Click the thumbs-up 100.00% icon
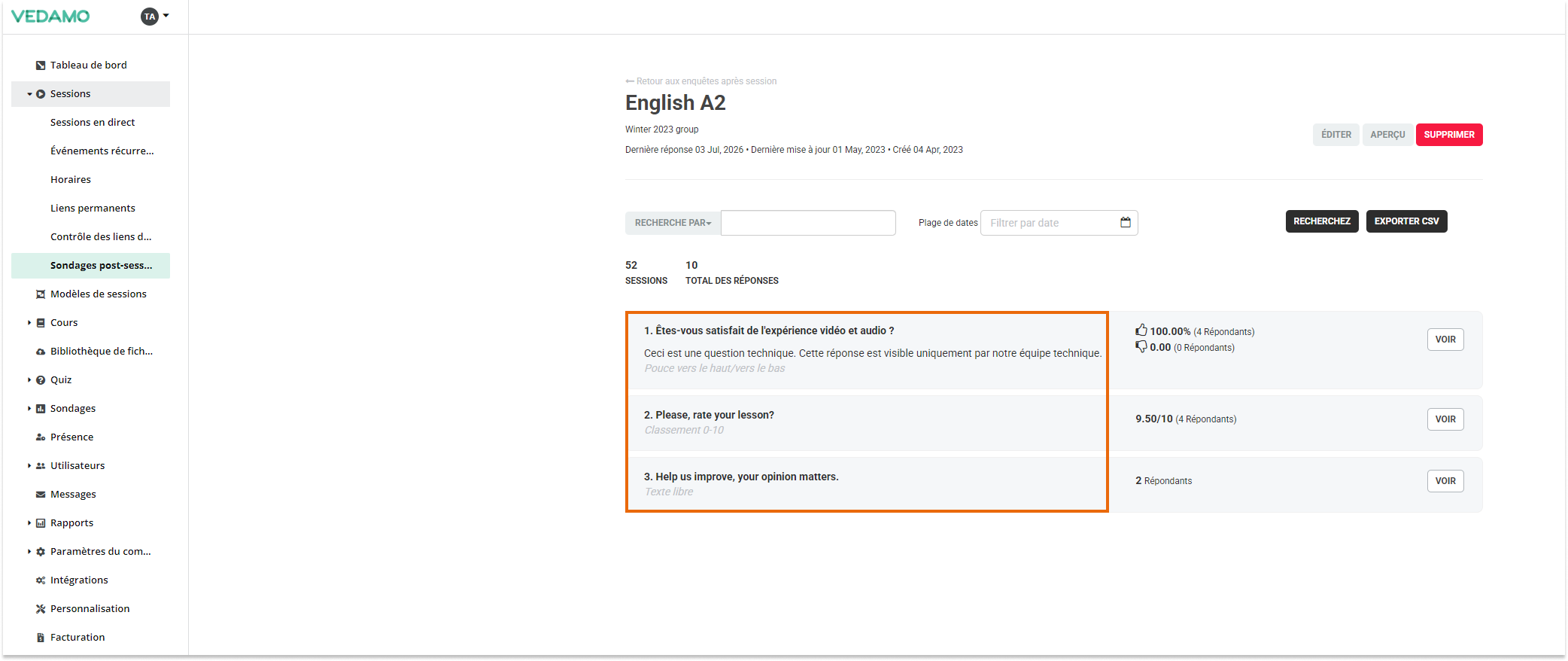The height and width of the screenshot is (661, 1568). (x=1141, y=330)
